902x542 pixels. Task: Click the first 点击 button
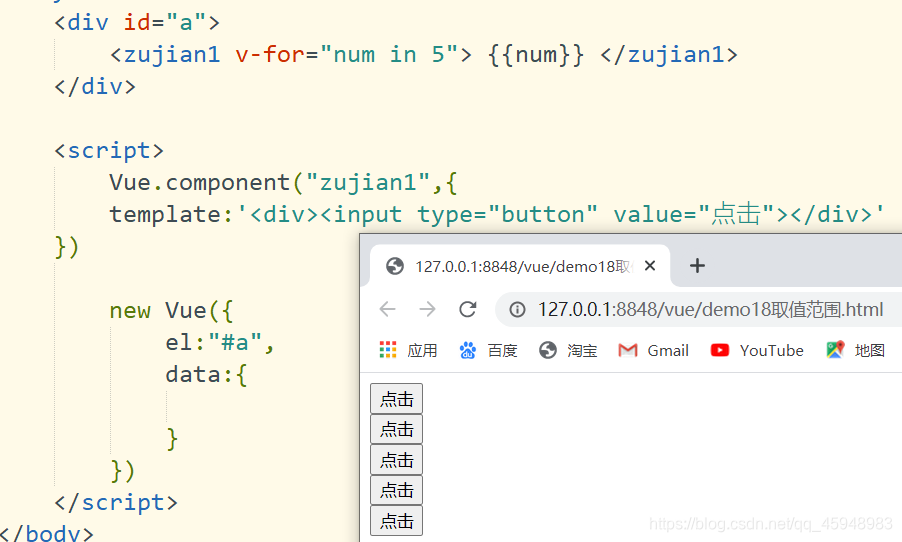click(x=396, y=399)
